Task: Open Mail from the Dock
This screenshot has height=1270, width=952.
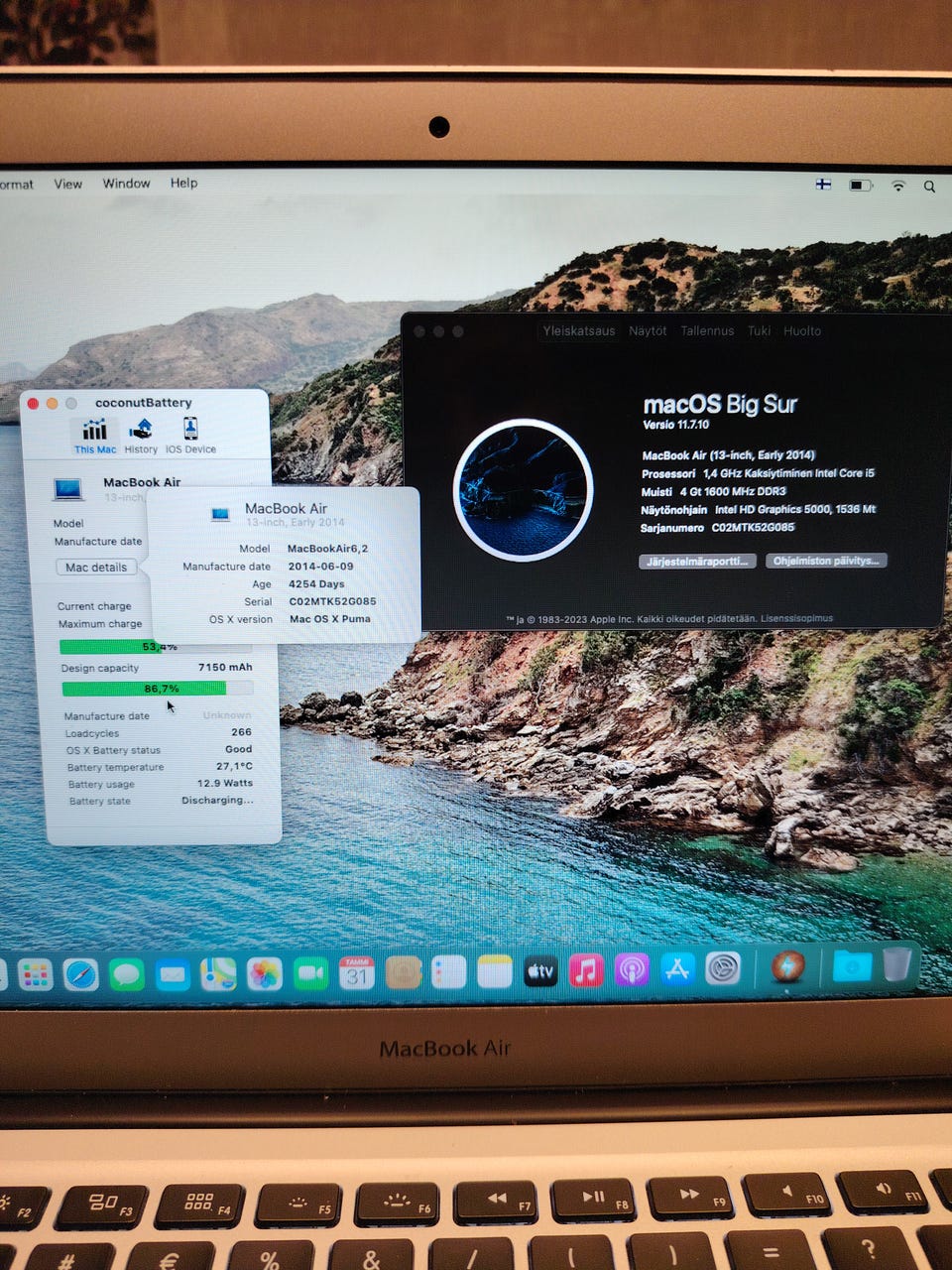Action: 173,975
